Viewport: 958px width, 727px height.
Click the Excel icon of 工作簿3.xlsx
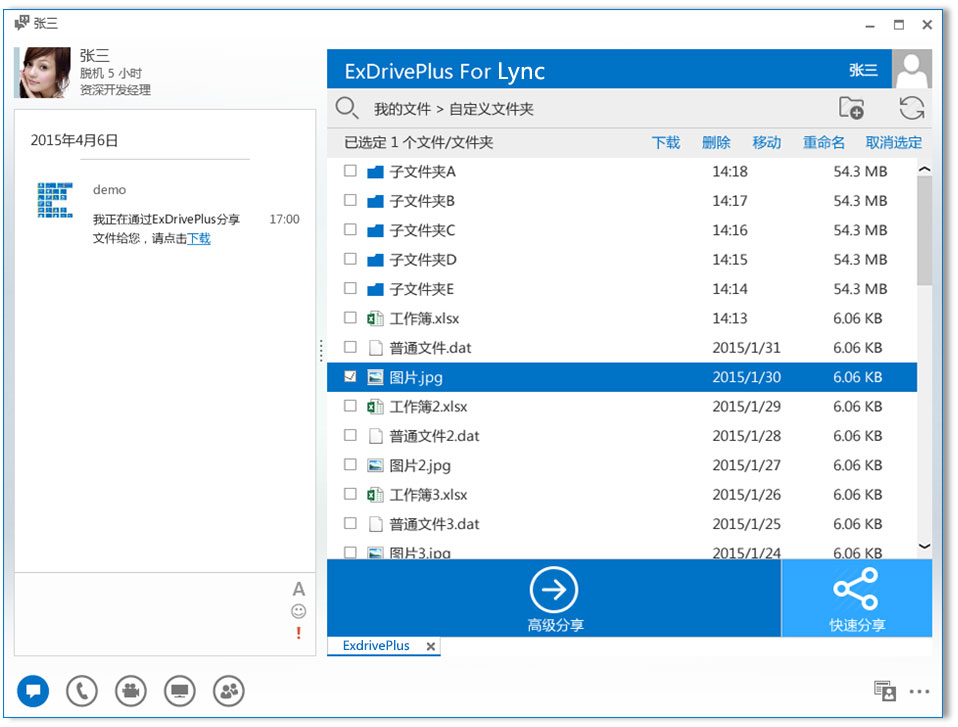click(375, 495)
